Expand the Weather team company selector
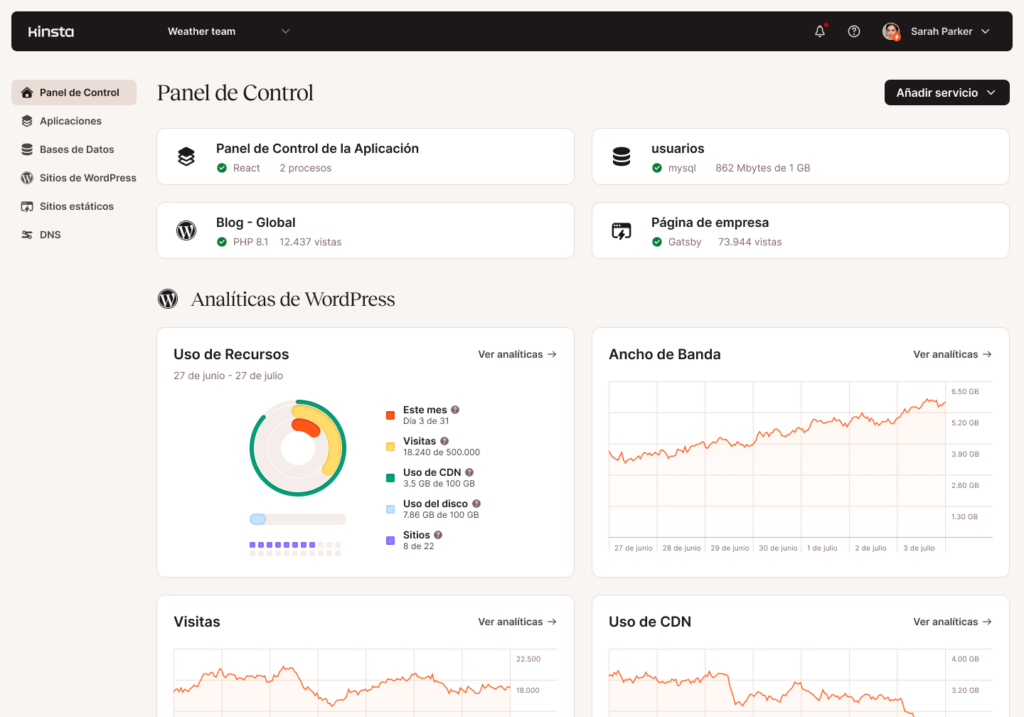Screen dimensions: 1024x717 [228, 31]
